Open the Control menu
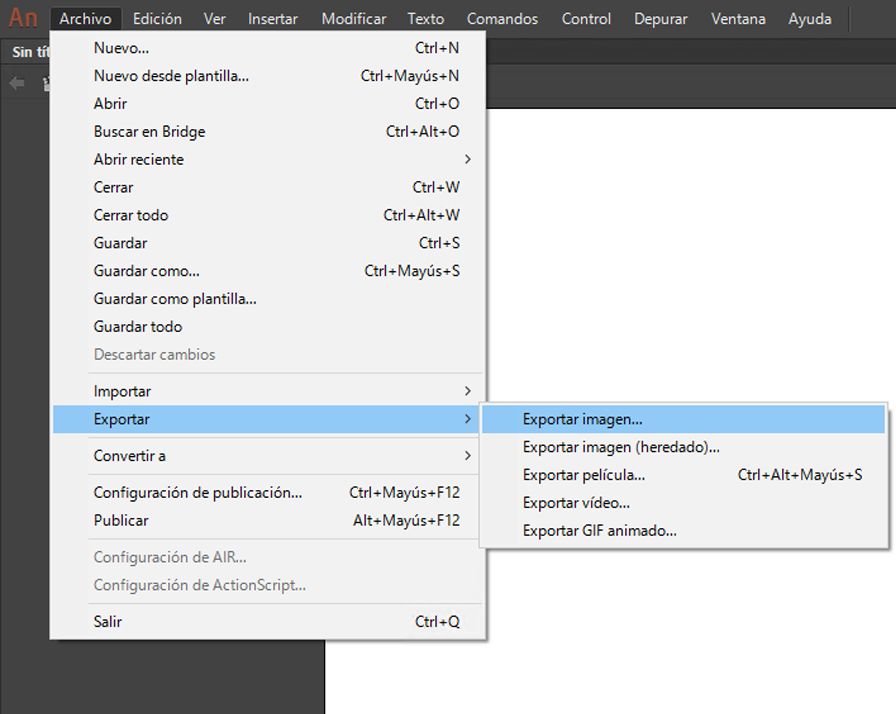 (586, 19)
